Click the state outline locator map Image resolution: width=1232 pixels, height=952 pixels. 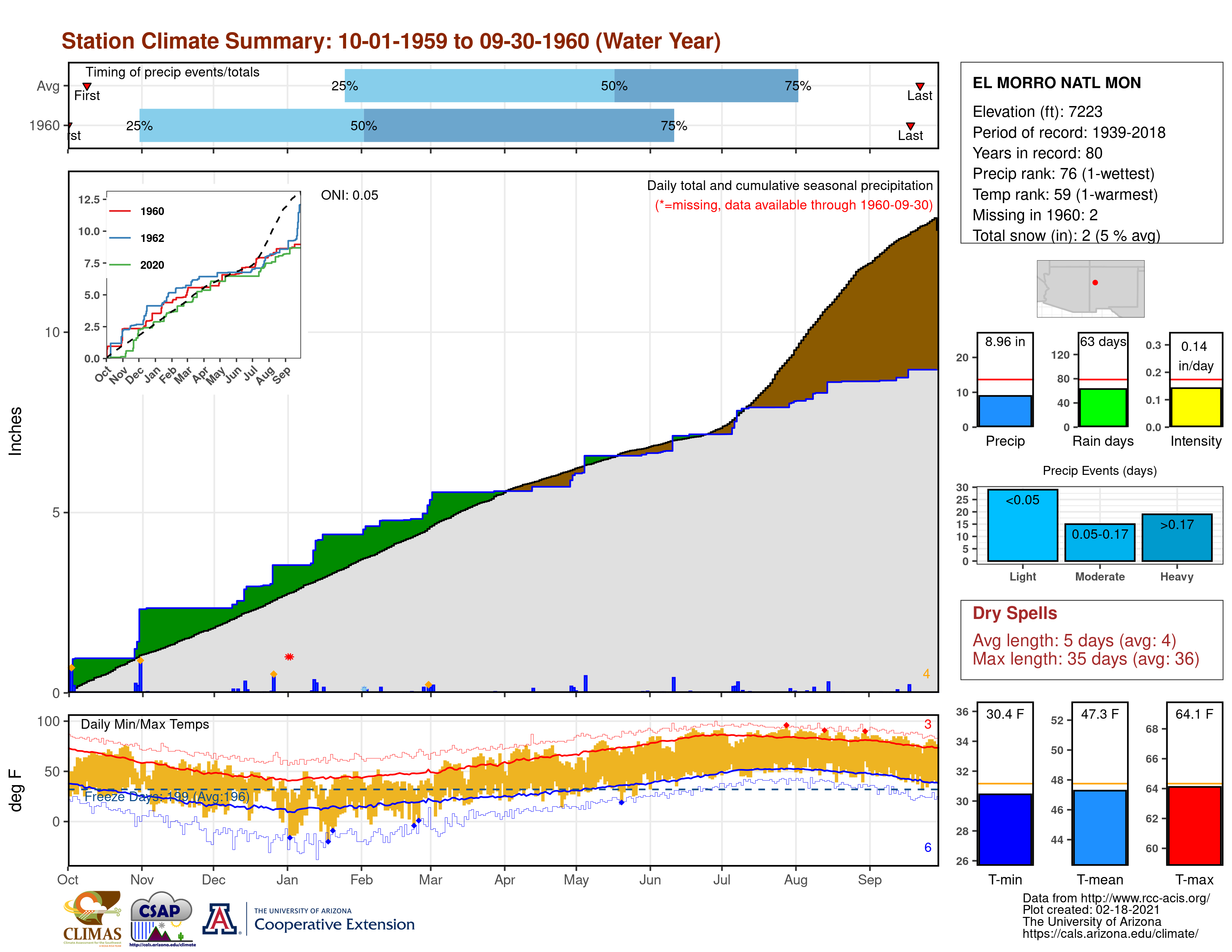click(x=1091, y=289)
